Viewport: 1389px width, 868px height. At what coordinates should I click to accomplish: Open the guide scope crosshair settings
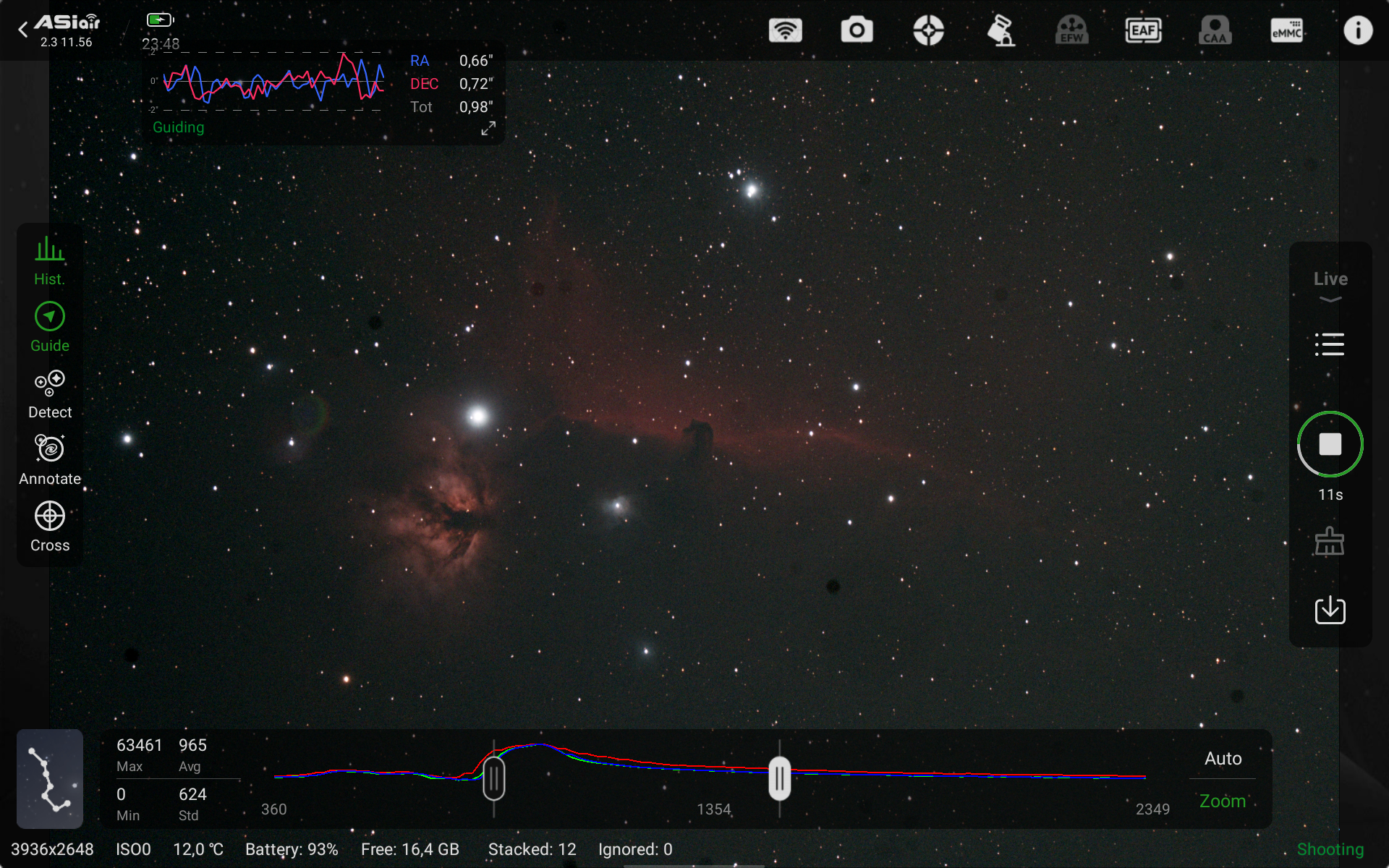click(x=928, y=30)
